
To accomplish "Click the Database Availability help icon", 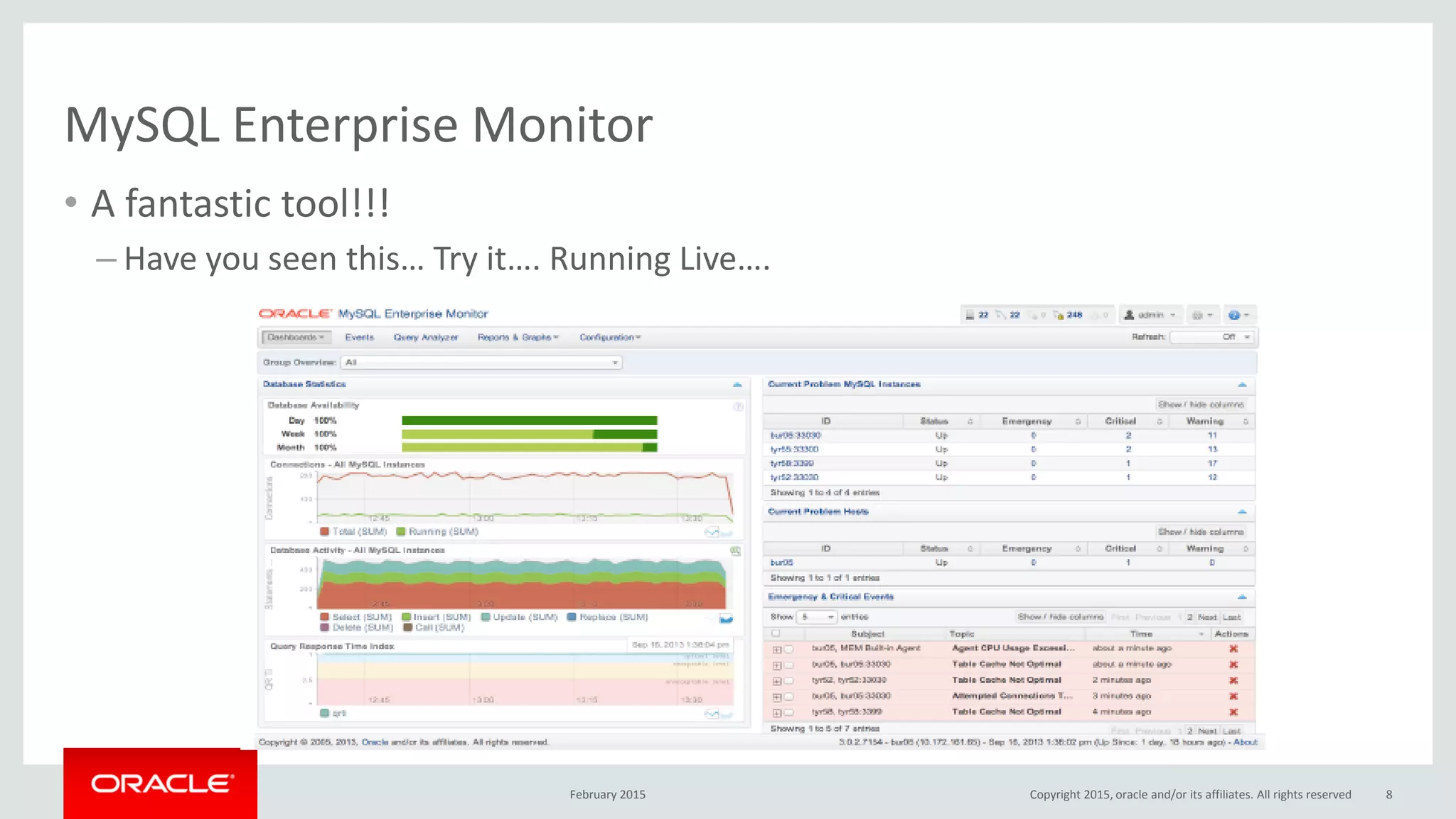I will coord(738,407).
